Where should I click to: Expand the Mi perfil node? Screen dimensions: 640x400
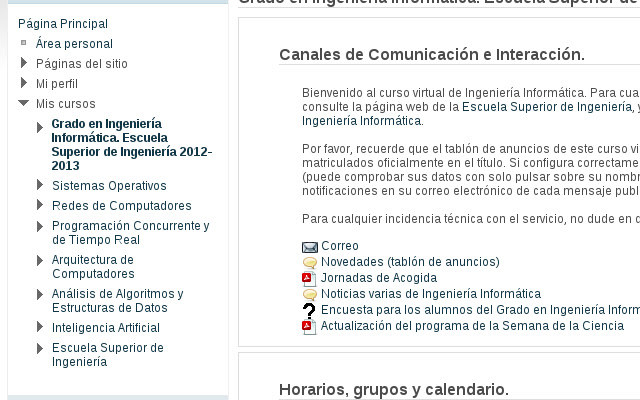point(24,83)
